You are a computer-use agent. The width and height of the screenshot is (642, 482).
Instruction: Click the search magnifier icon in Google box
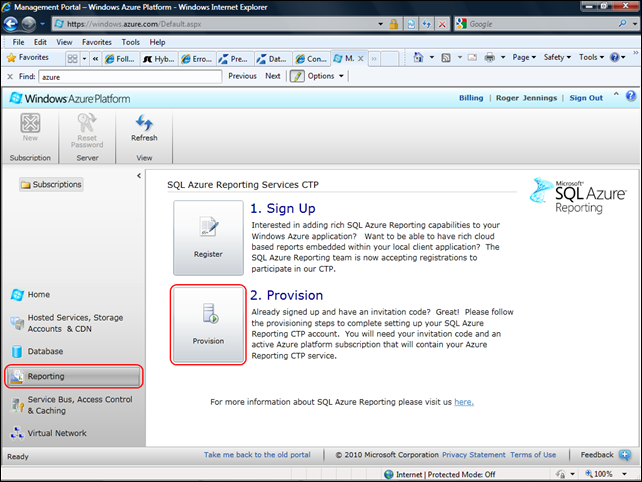622,24
